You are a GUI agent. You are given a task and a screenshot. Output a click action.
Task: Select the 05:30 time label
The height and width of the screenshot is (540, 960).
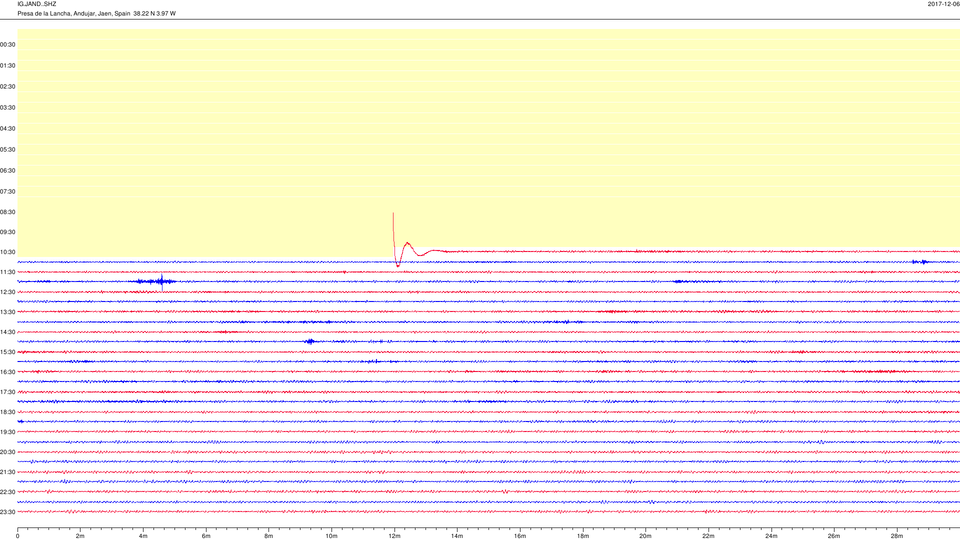[8, 149]
